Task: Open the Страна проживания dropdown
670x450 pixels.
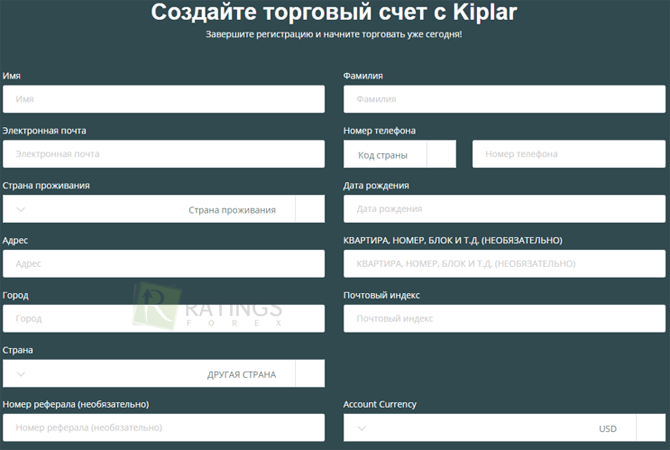Action: click(x=164, y=209)
